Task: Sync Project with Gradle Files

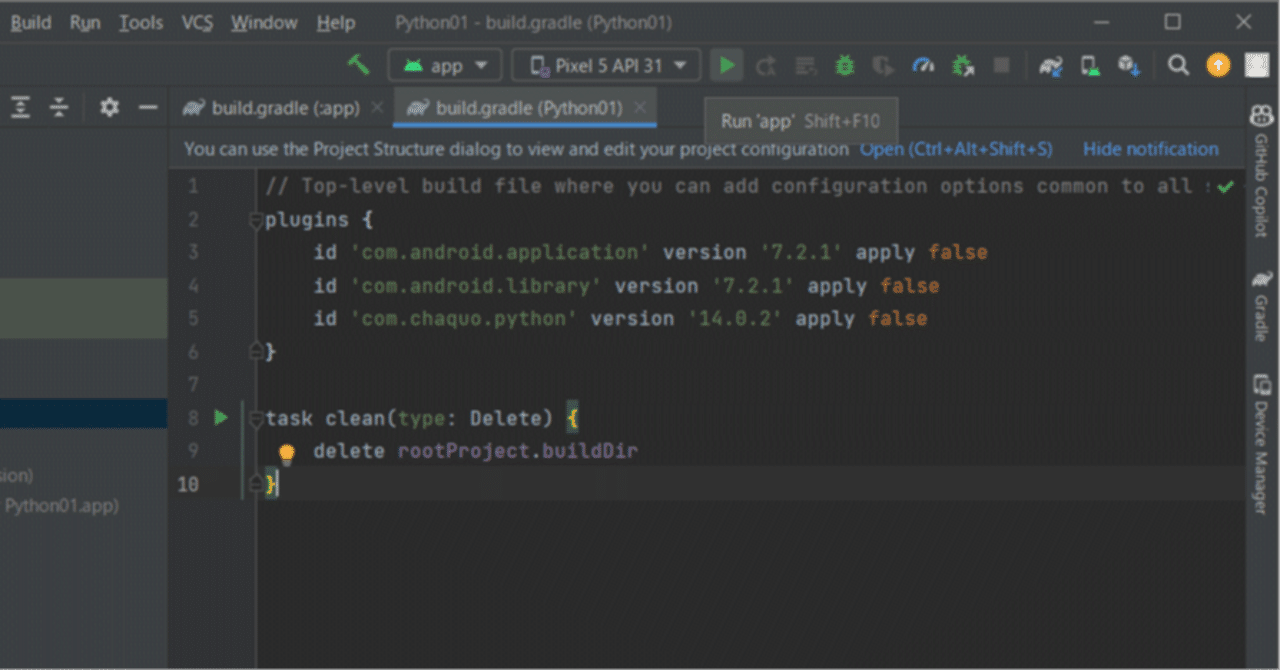Action: 1051,64
